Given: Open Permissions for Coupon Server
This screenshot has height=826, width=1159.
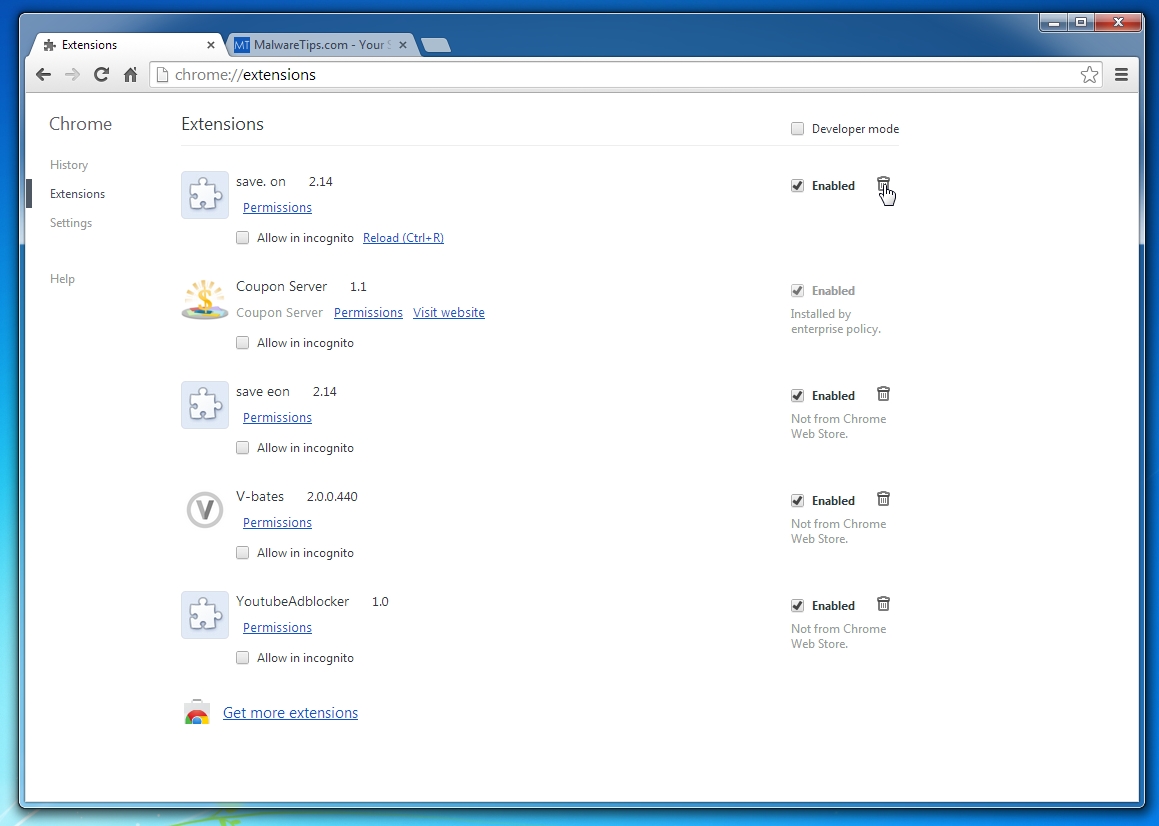Looking at the screenshot, I should 368,312.
